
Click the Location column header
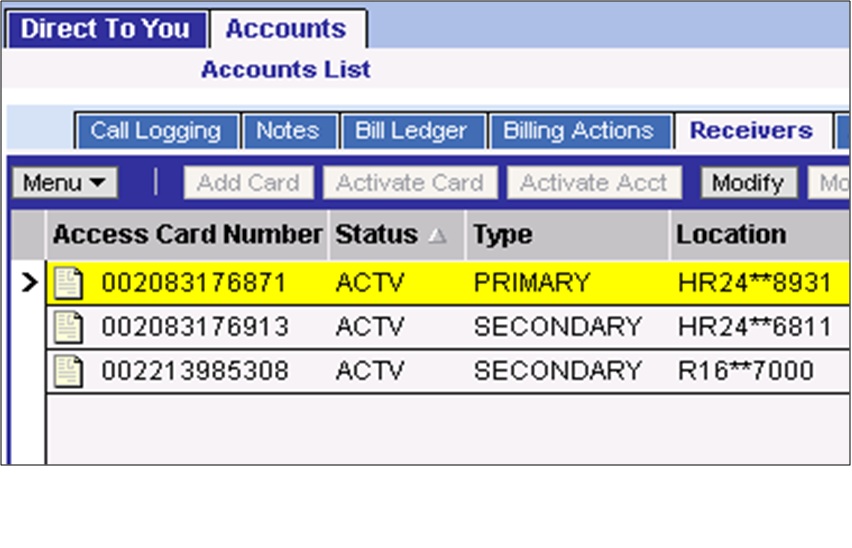pyautogui.click(x=731, y=236)
